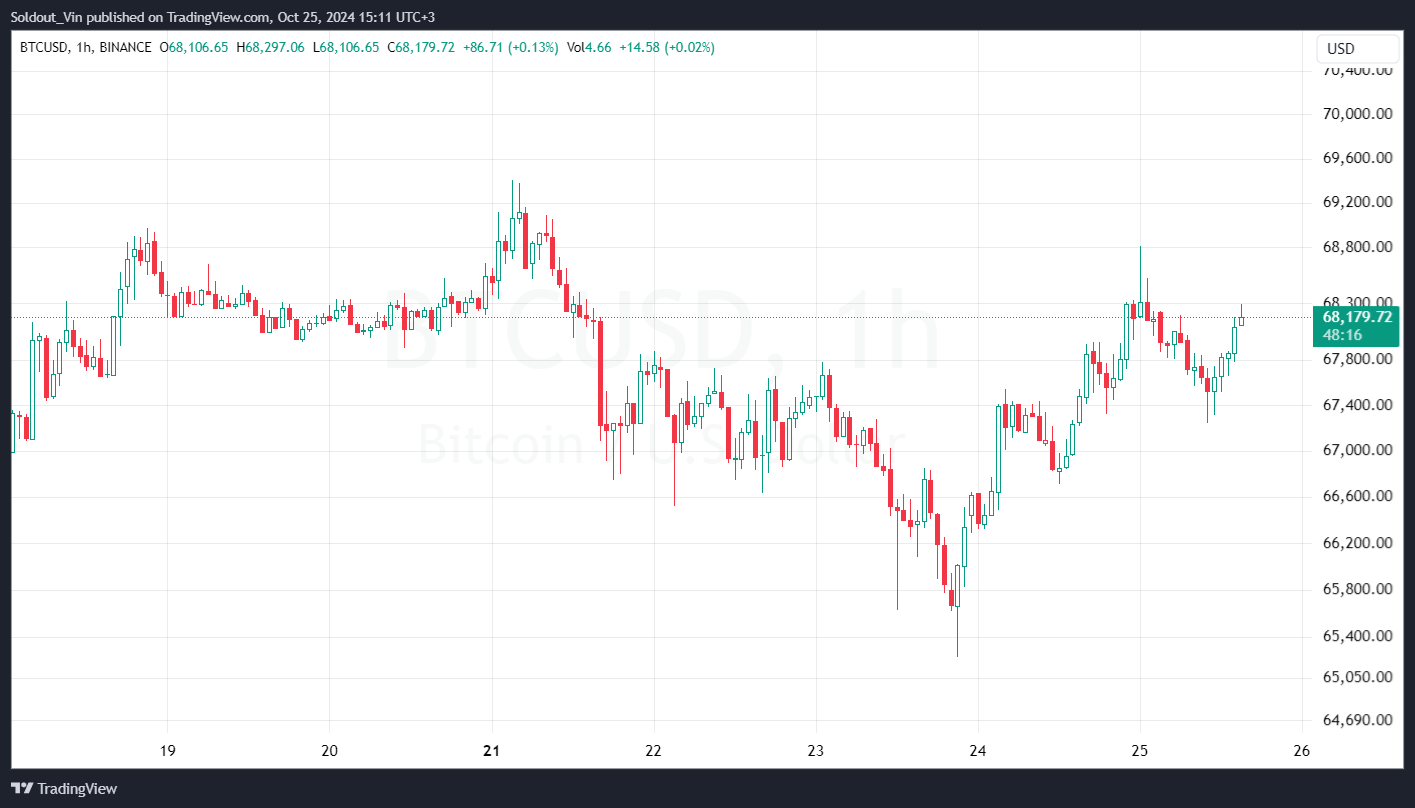Viewport: 1415px width, 808px height.
Task: Click the +14.58 (+0.02%) volume change
Action: [x=668, y=47]
